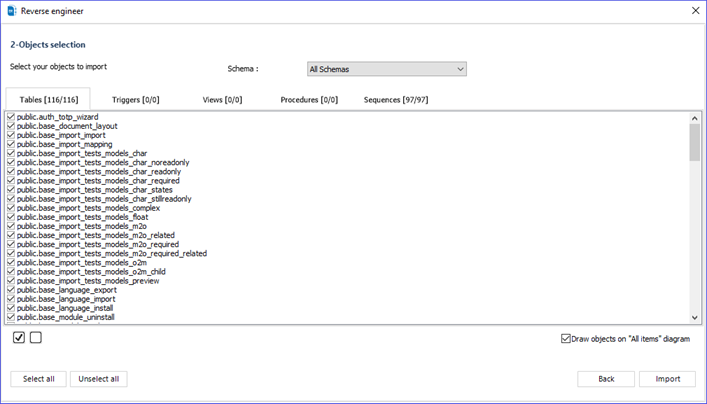Select row public.base_language_install
707x404 pixels.
[65, 308]
